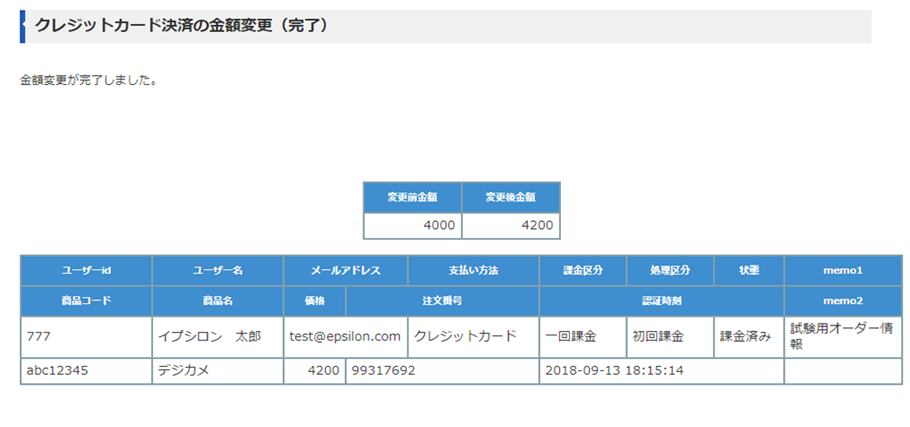
Task: Select the new amount 4200 under 変更後金額
Action: (x=537, y=225)
